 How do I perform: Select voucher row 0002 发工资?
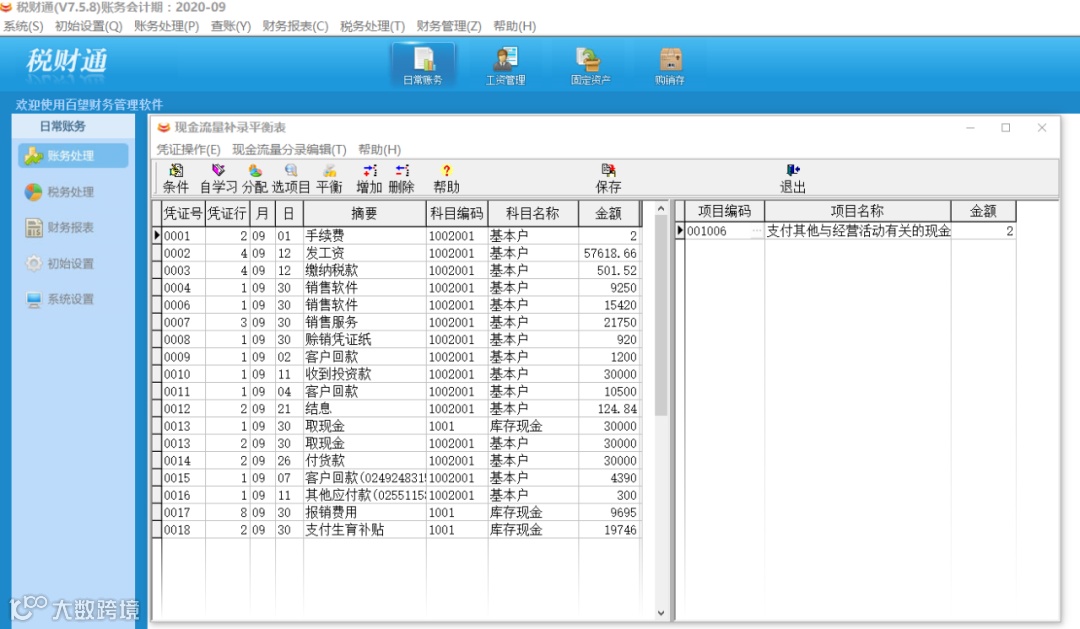click(399, 253)
